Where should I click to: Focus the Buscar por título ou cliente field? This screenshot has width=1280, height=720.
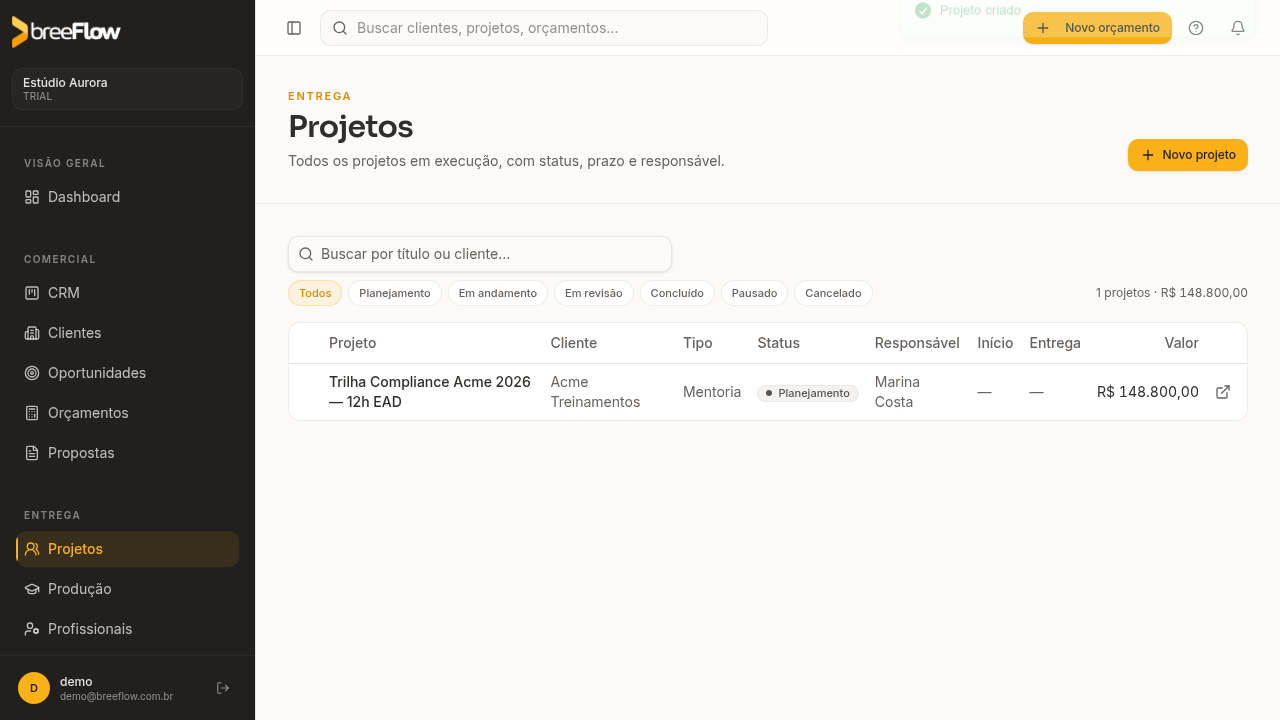[480, 254]
